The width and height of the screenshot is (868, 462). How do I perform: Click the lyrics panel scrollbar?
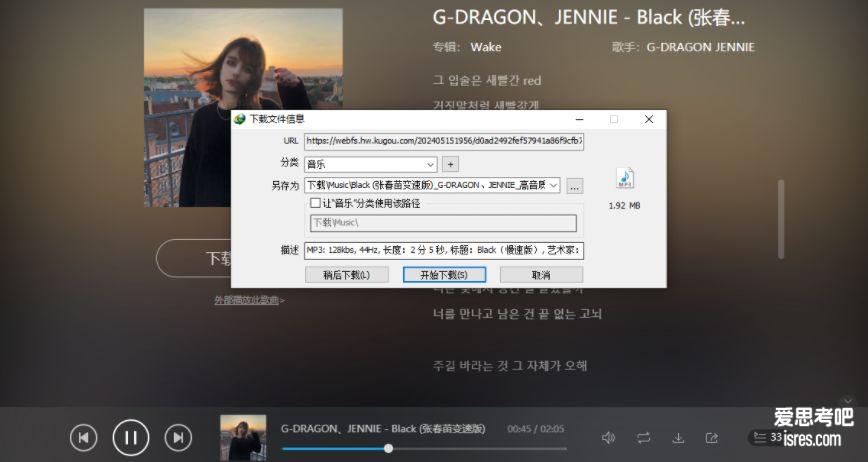[781, 219]
